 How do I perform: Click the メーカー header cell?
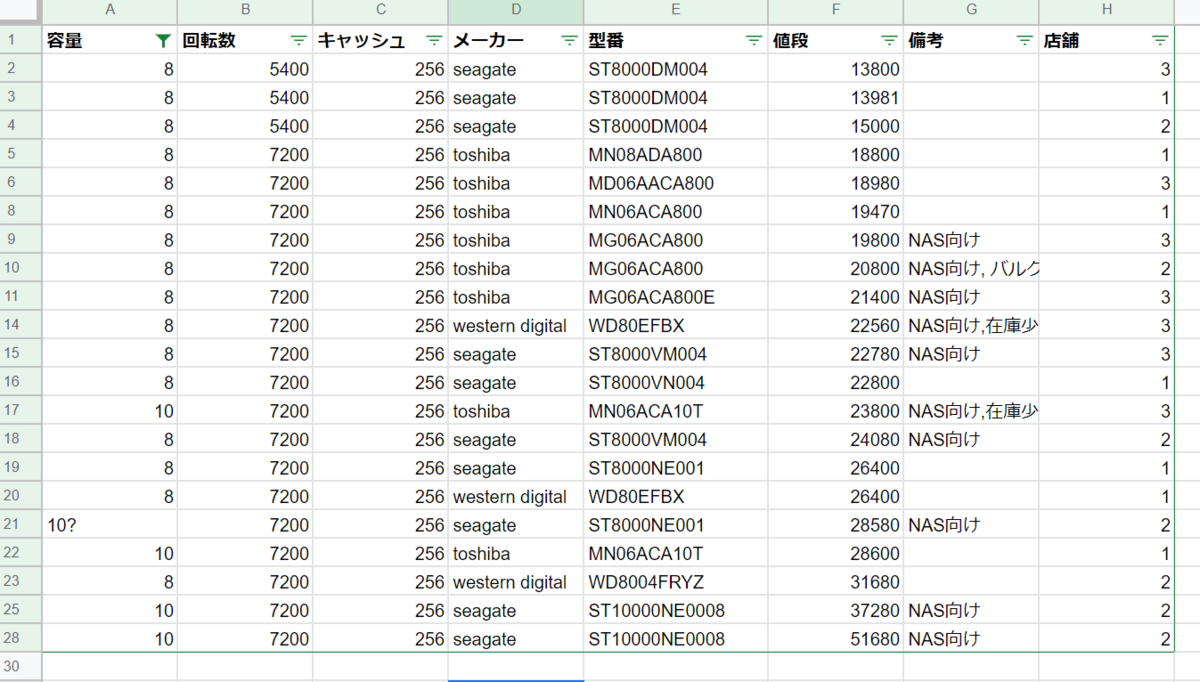coord(516,41)
